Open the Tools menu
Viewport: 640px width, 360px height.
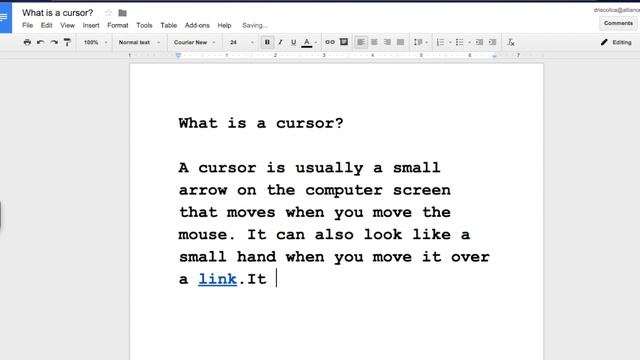pyautogui.click(x=144, y=25)
